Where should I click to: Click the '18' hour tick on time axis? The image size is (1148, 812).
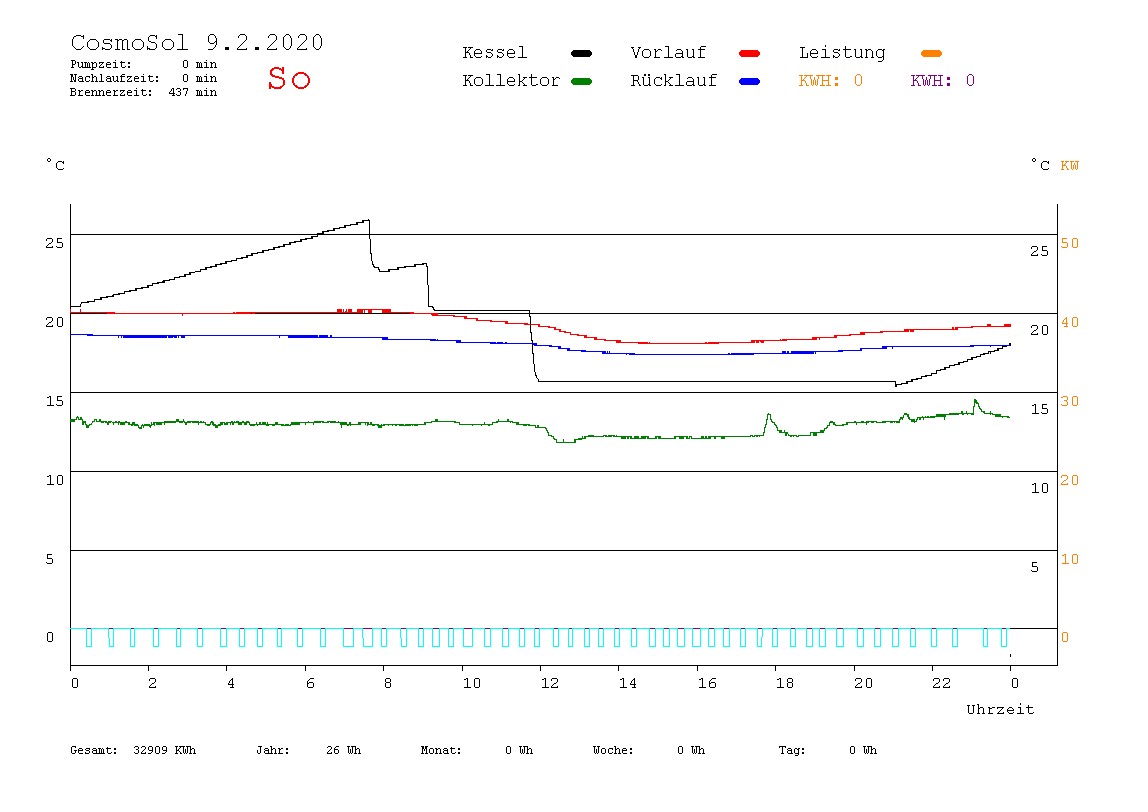(784, 683)
